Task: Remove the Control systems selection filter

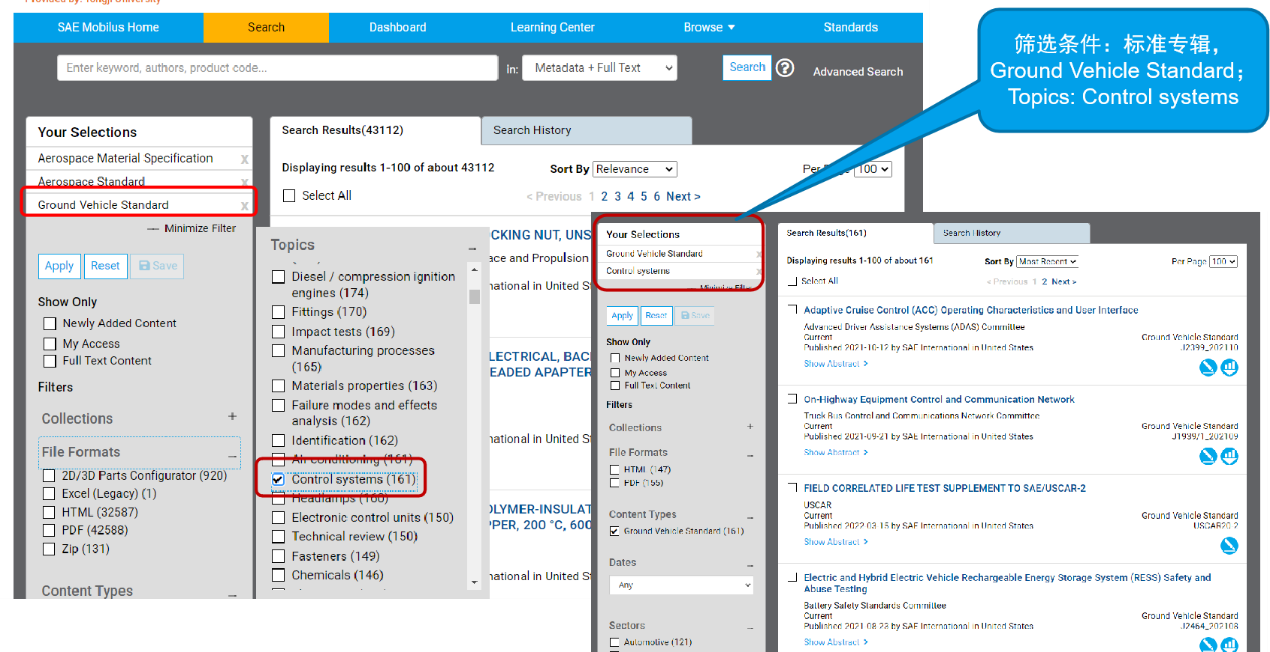Action: click(759, 271)
